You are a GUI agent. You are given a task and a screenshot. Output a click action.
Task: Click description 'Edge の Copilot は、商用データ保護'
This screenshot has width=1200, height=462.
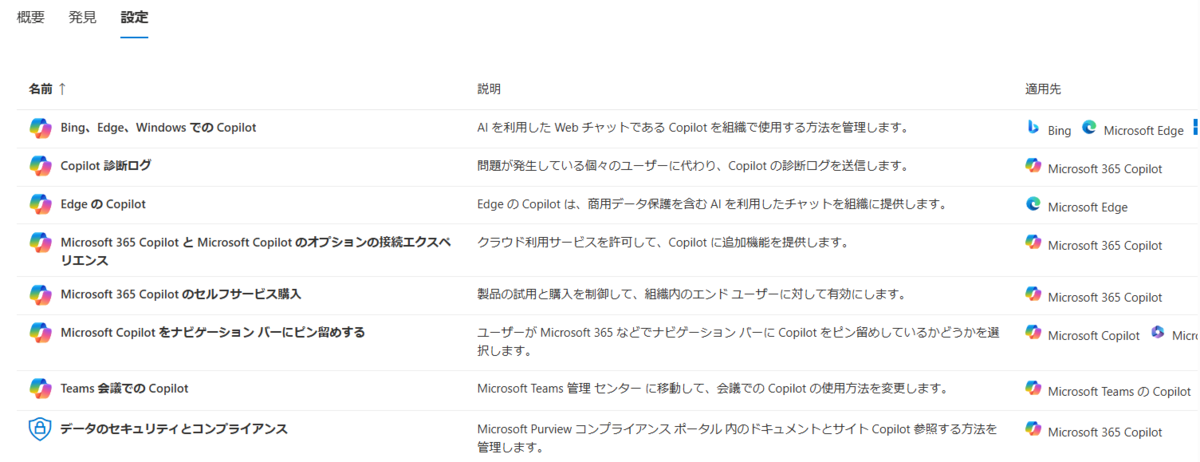[x=712, y=204]
